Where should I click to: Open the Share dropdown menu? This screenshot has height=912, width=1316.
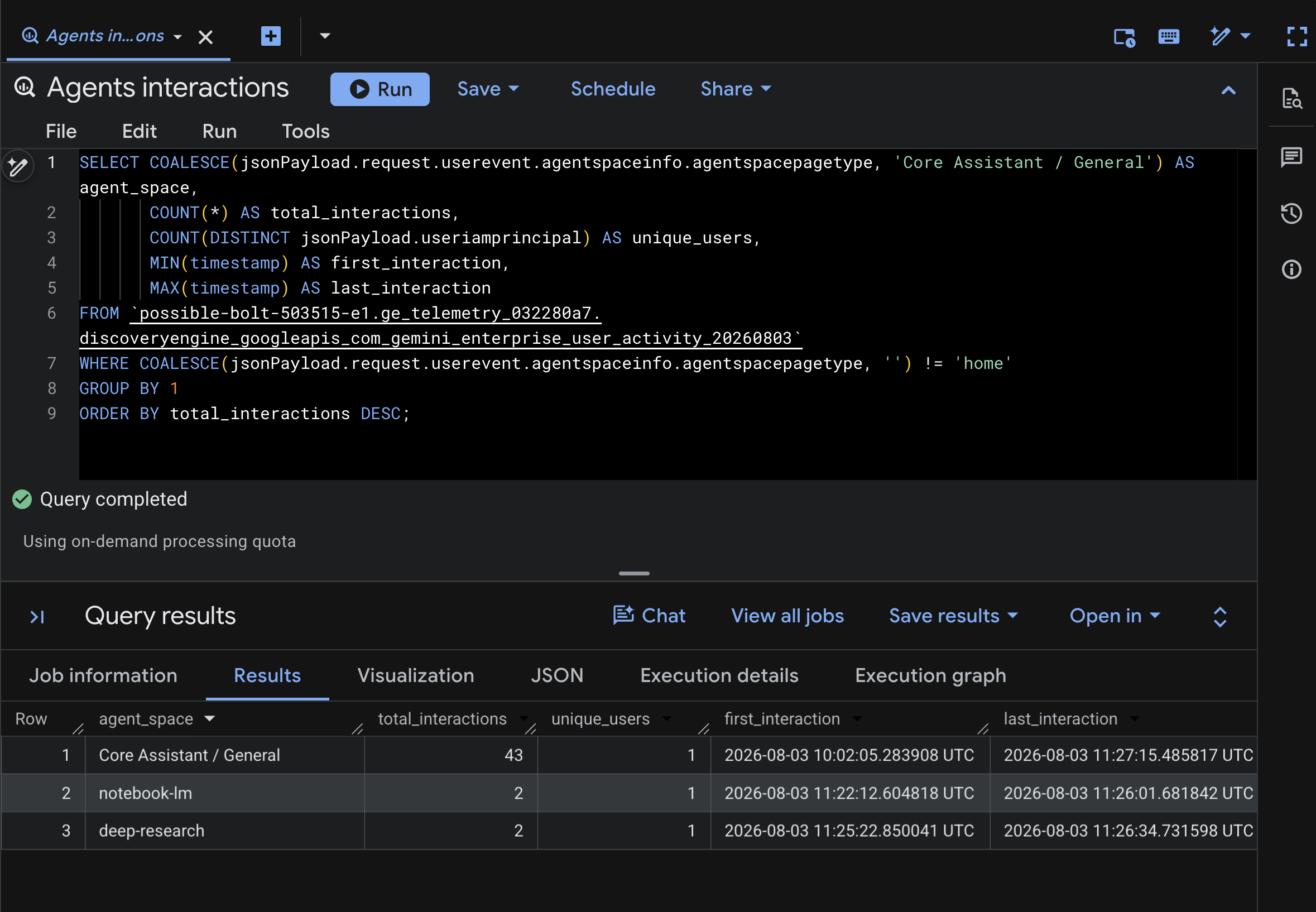click(x=736, y=89)
